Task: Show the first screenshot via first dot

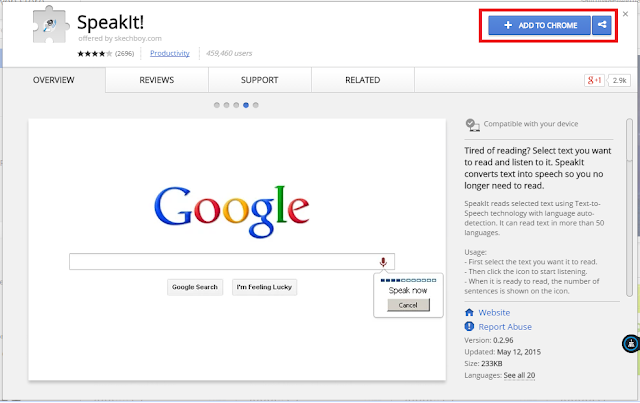Action: [x=217, y=105]
